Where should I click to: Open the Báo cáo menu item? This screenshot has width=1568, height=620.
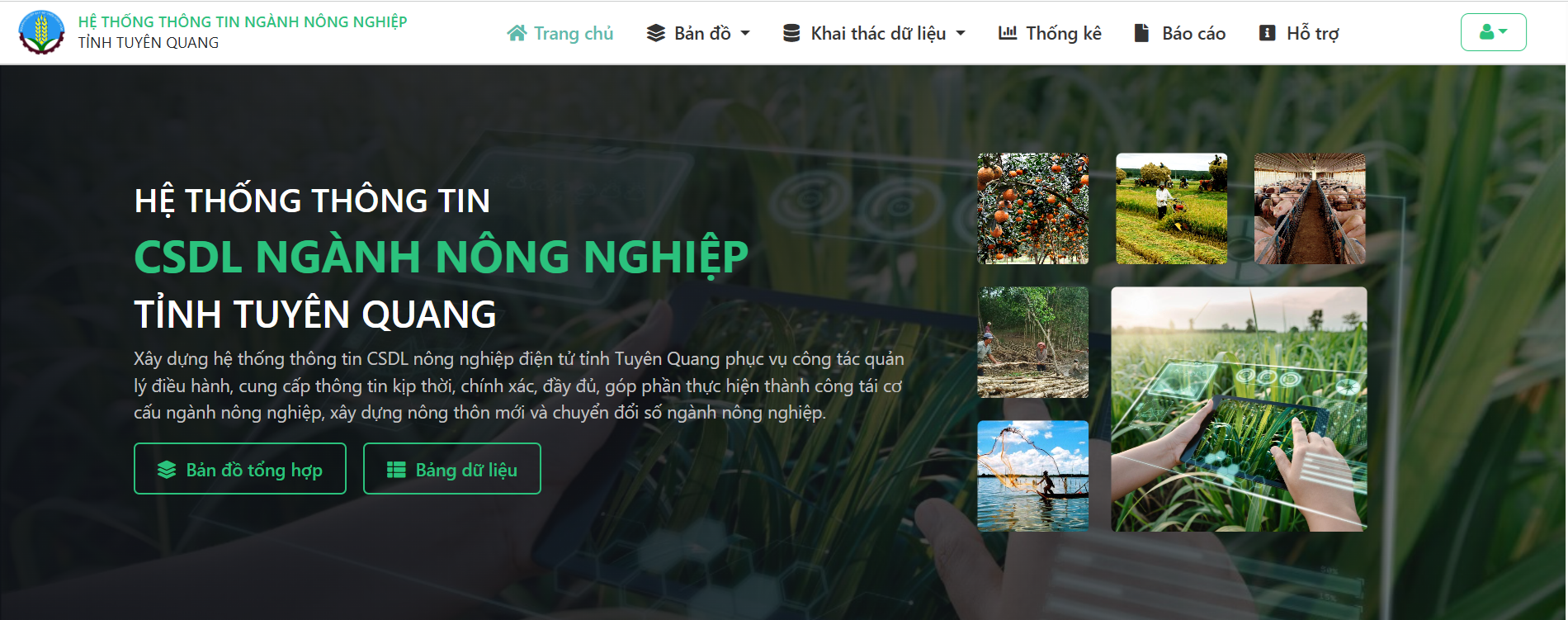[1179, 33]
